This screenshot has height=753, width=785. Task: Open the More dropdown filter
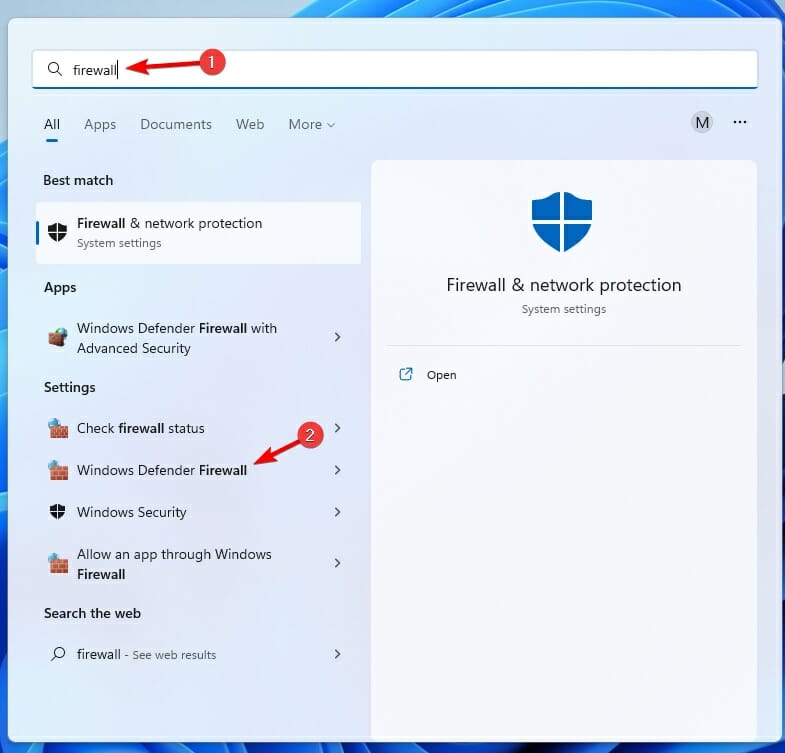(x=311, y=124)
